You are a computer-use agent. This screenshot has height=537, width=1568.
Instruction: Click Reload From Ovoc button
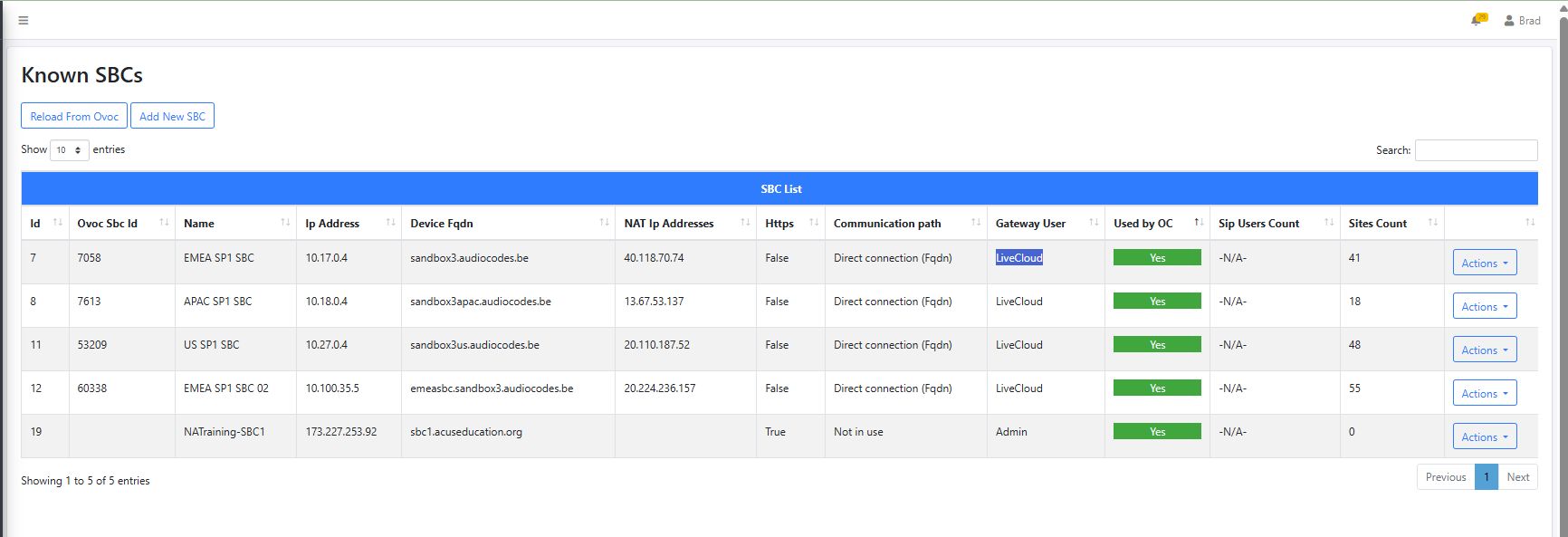point(74,116)
